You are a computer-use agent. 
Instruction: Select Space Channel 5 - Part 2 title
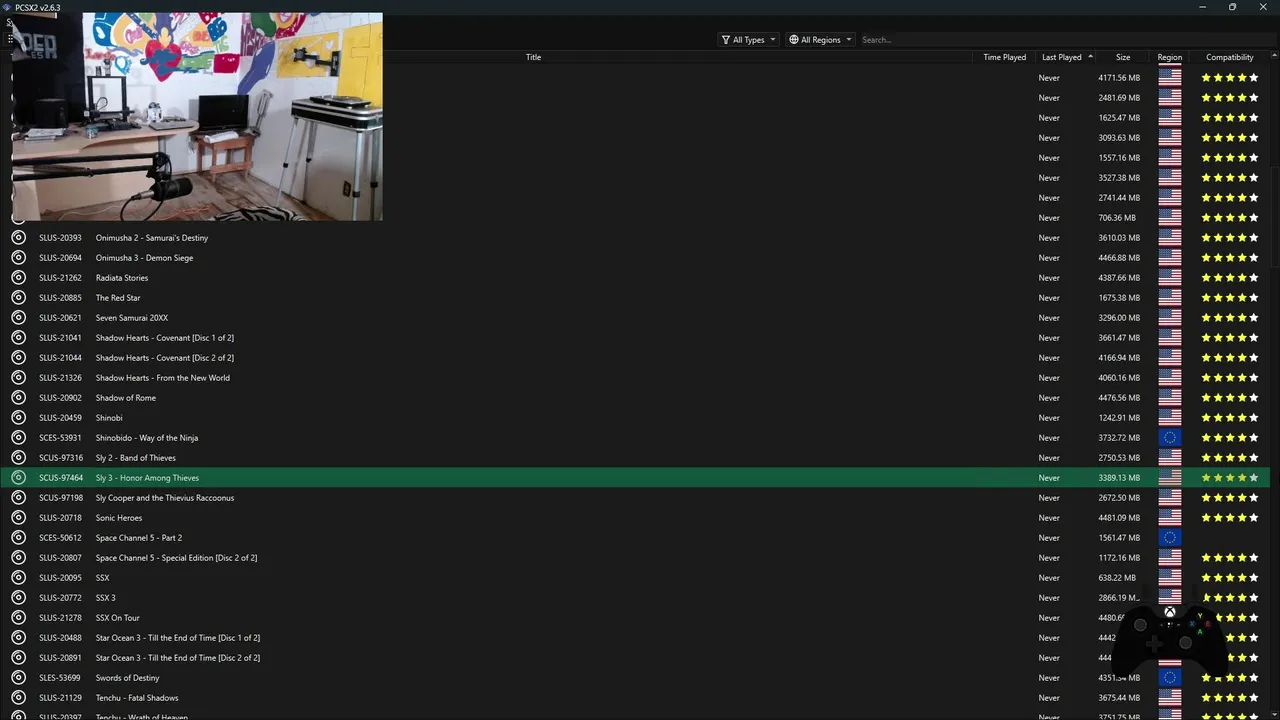click(x=139, y=538)
